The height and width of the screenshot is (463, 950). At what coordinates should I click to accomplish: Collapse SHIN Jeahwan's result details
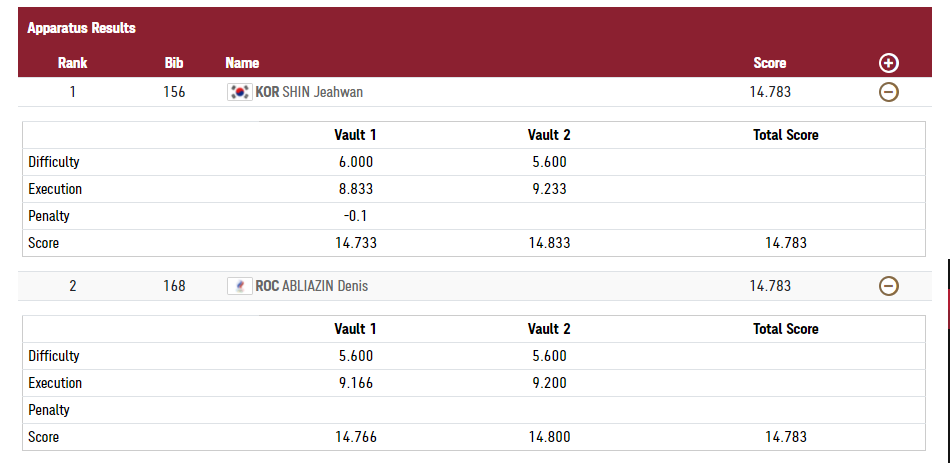point(888,92)
